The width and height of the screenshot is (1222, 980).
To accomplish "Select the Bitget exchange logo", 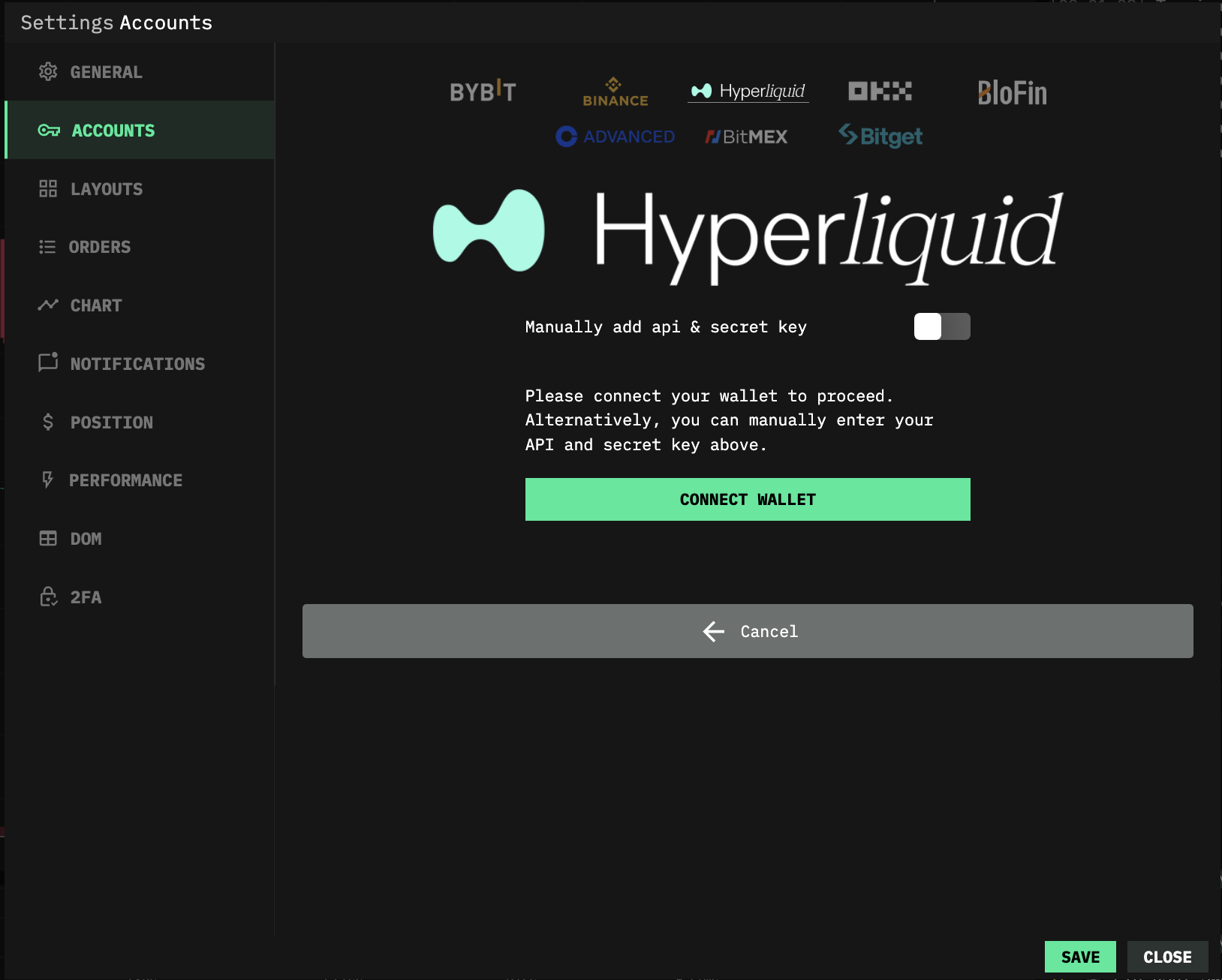I will tap(880, 136).
